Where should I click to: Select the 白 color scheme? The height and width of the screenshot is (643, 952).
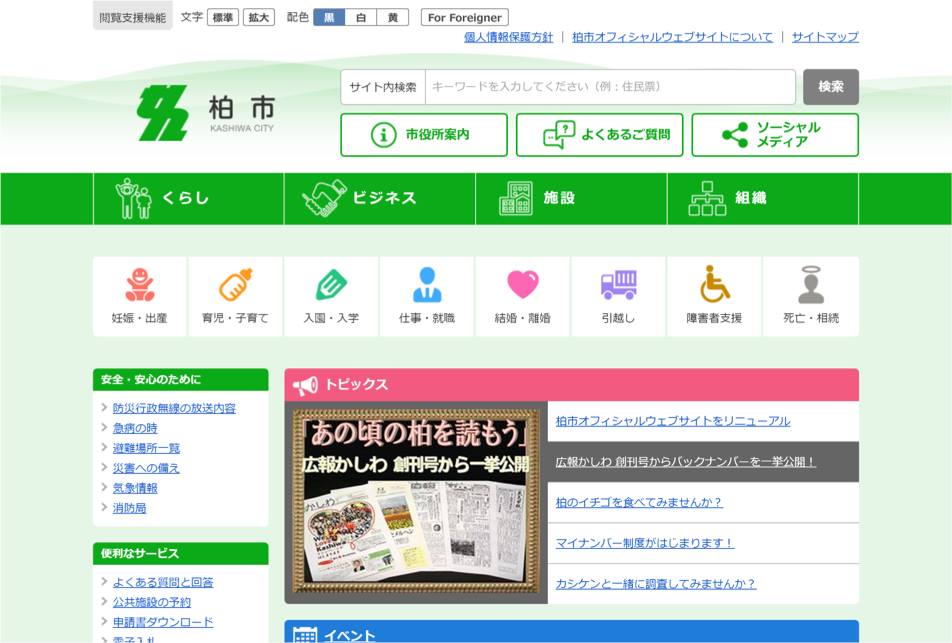click(361, 17)
